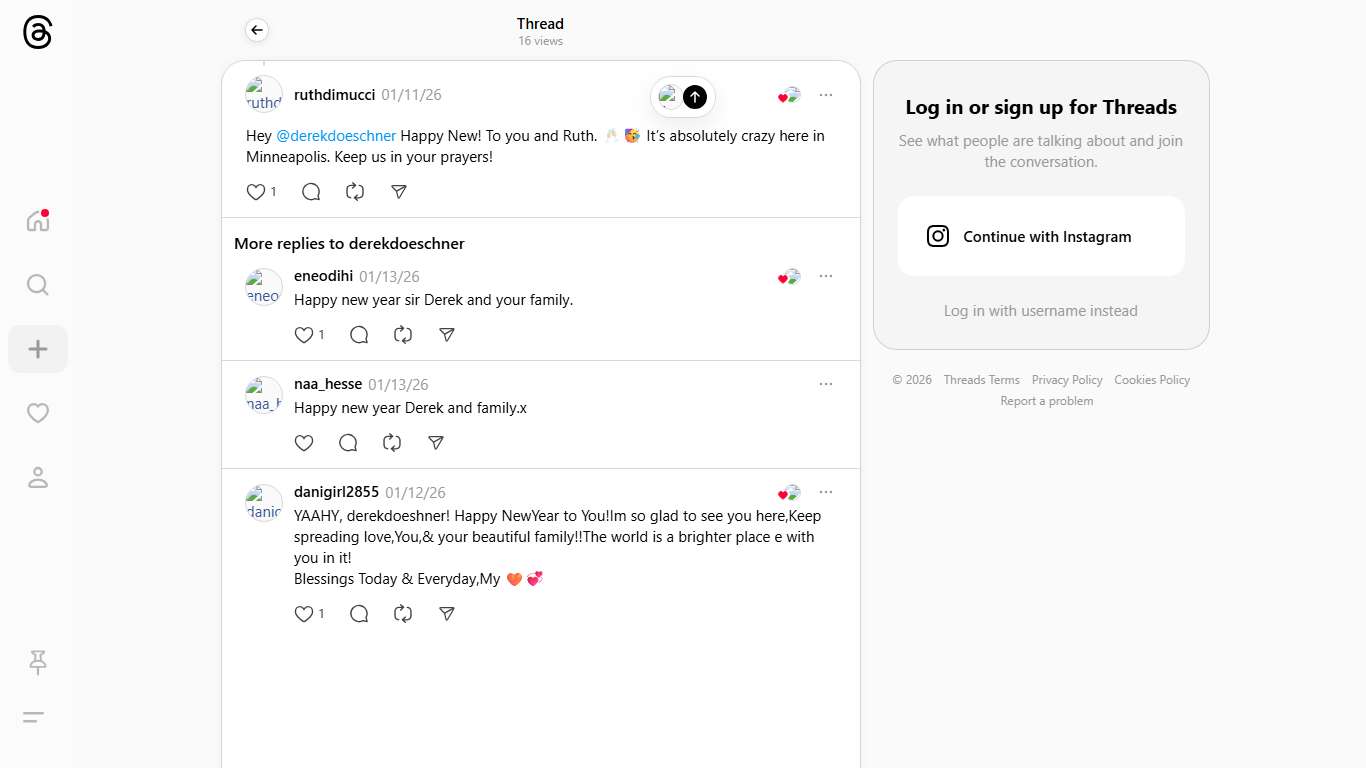Open the Search icon in sidebar
The height and width of the screenshot is (768, 1366).
38,285
